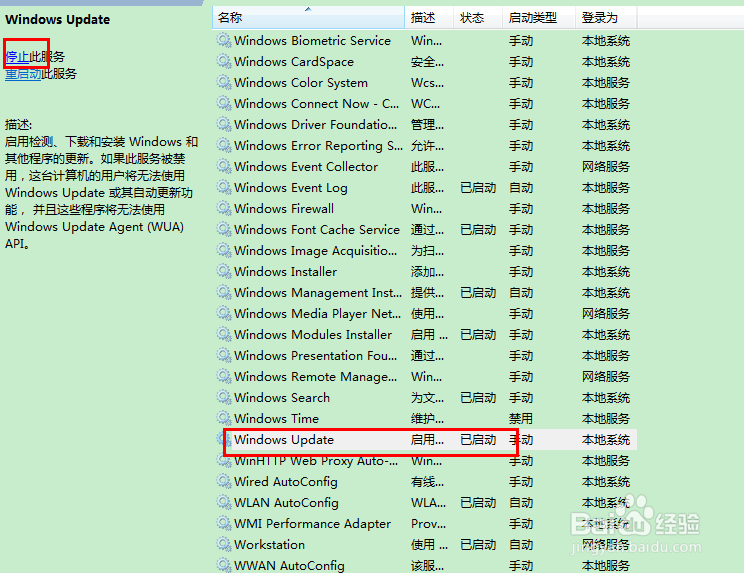Click the gear icon beside Windows Installer
Screen dimensions: 744x573
tap(223, 271)
